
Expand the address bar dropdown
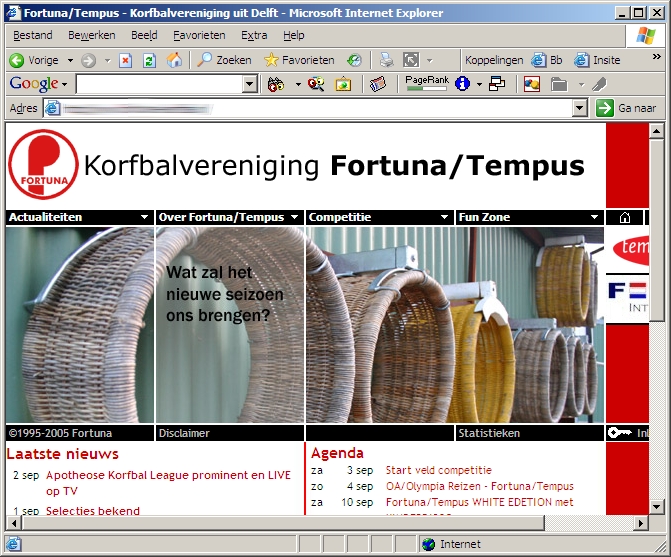579,108
